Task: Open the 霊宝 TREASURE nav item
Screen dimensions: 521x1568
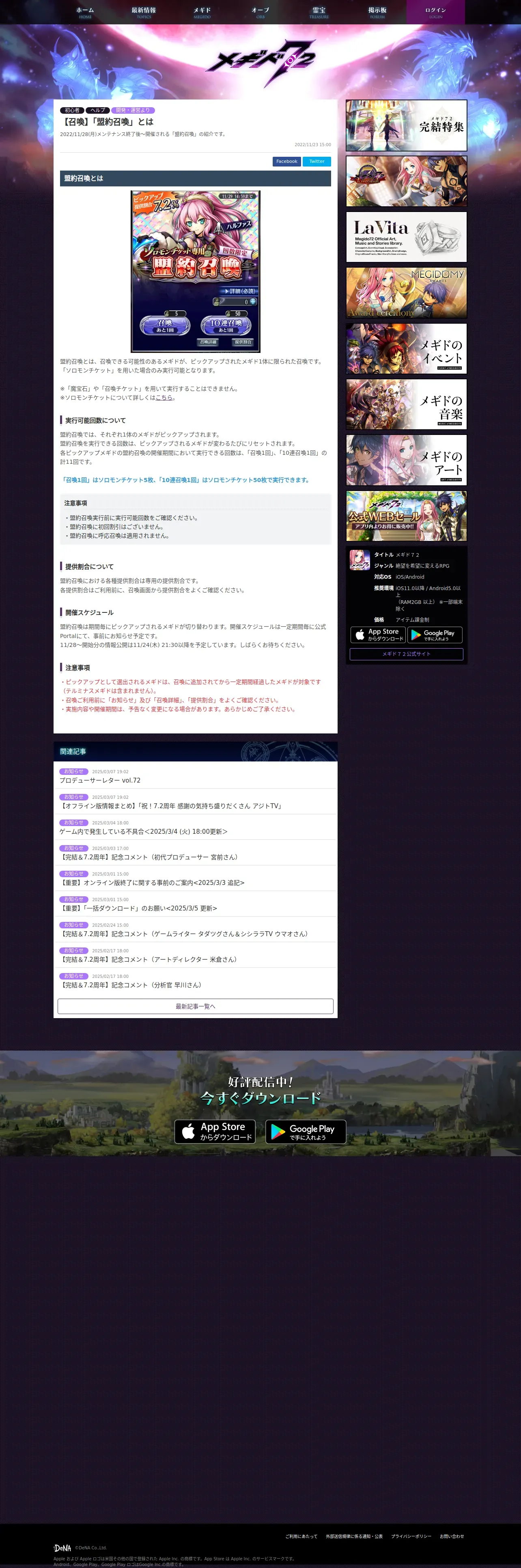Action: coord(319,12)
